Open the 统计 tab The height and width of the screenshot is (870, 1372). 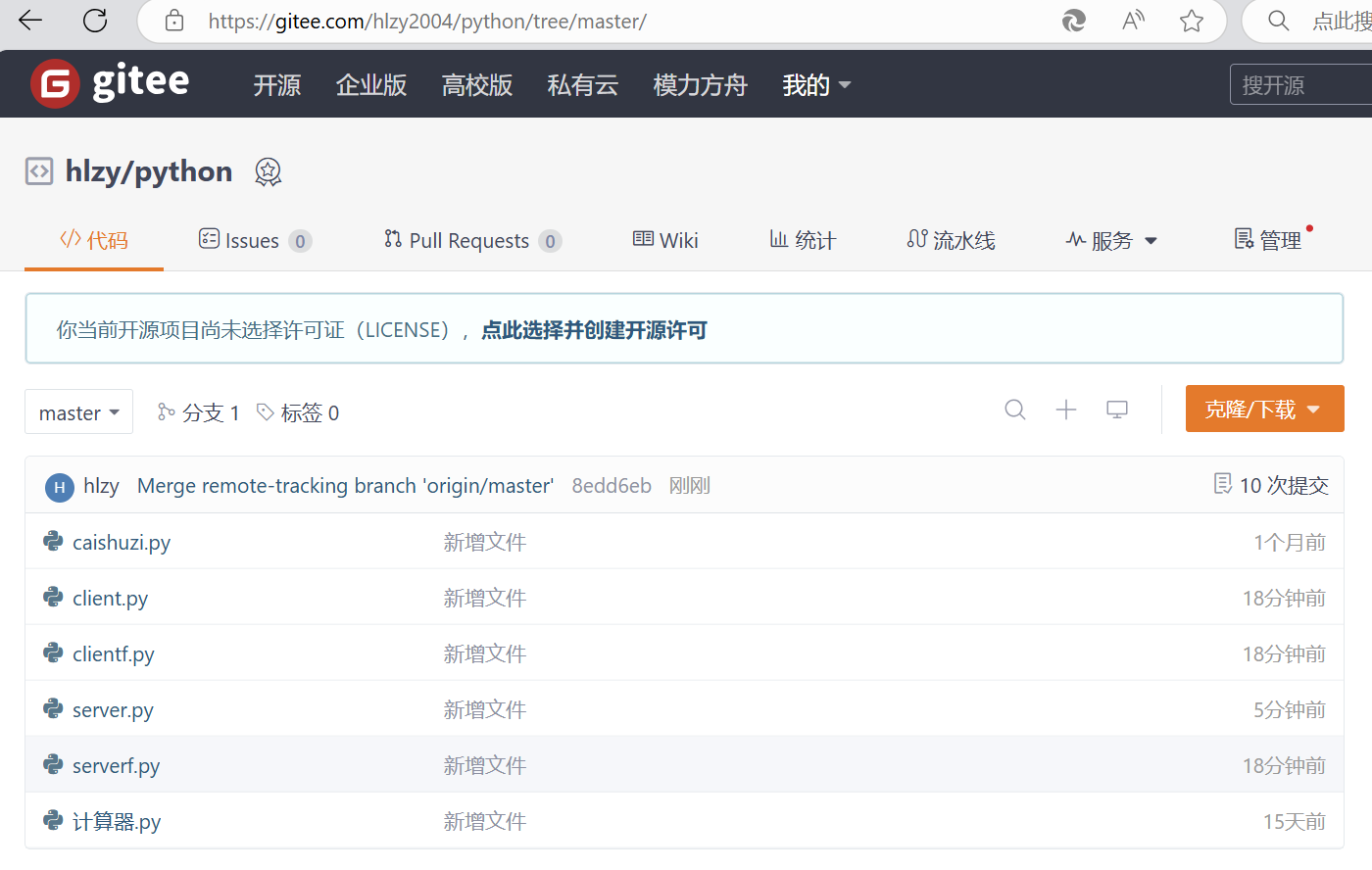(x=803, y=240)
